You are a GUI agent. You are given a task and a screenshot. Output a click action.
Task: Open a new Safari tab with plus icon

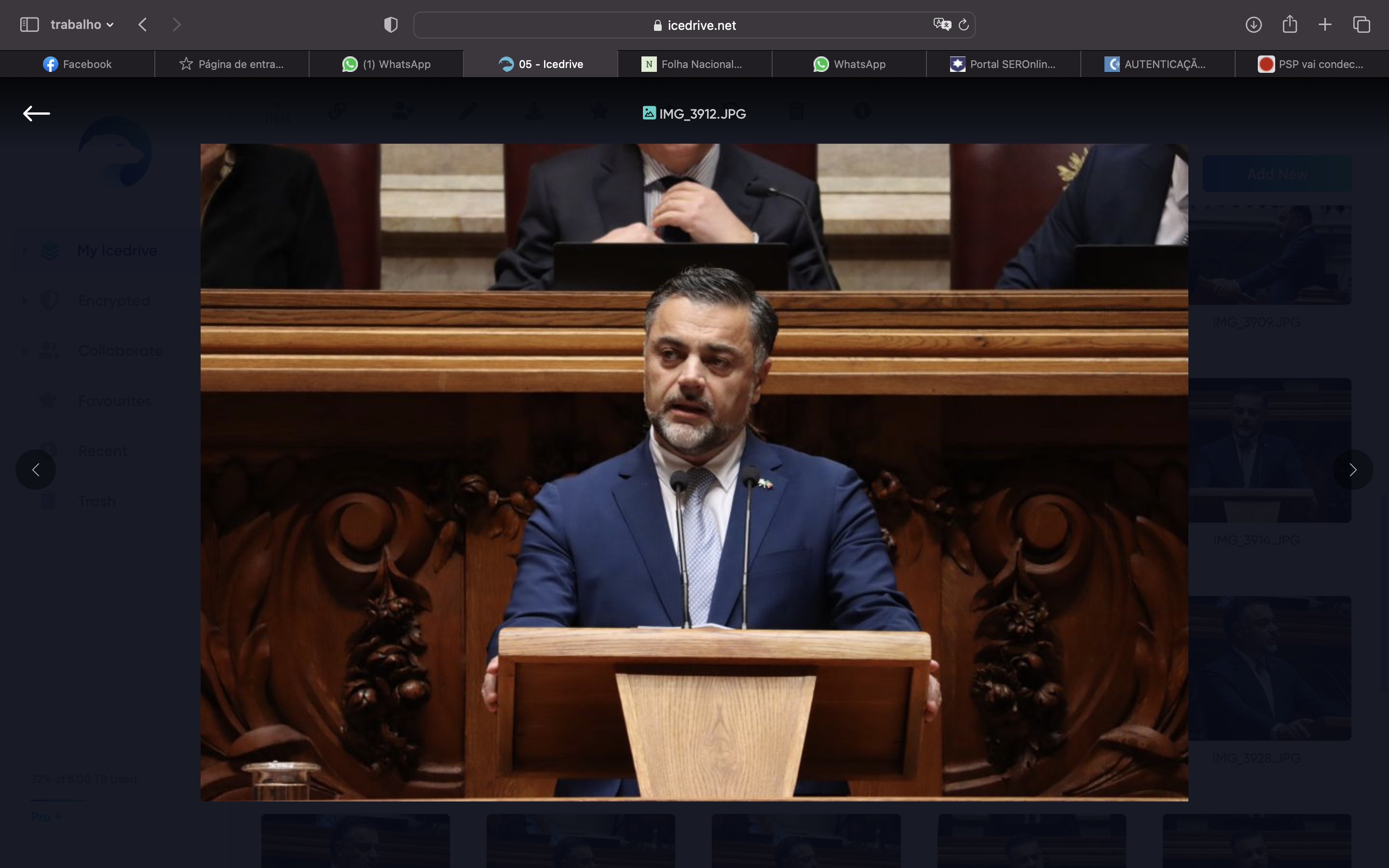coord(1325,25)
